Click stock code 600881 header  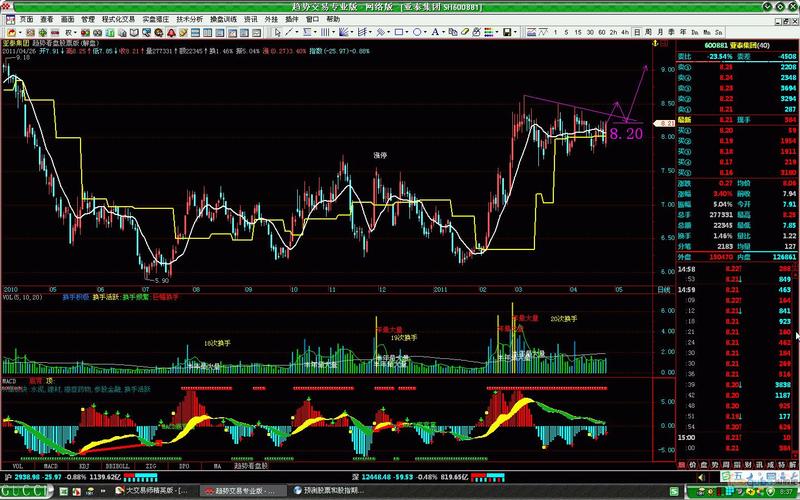(716, 45)
